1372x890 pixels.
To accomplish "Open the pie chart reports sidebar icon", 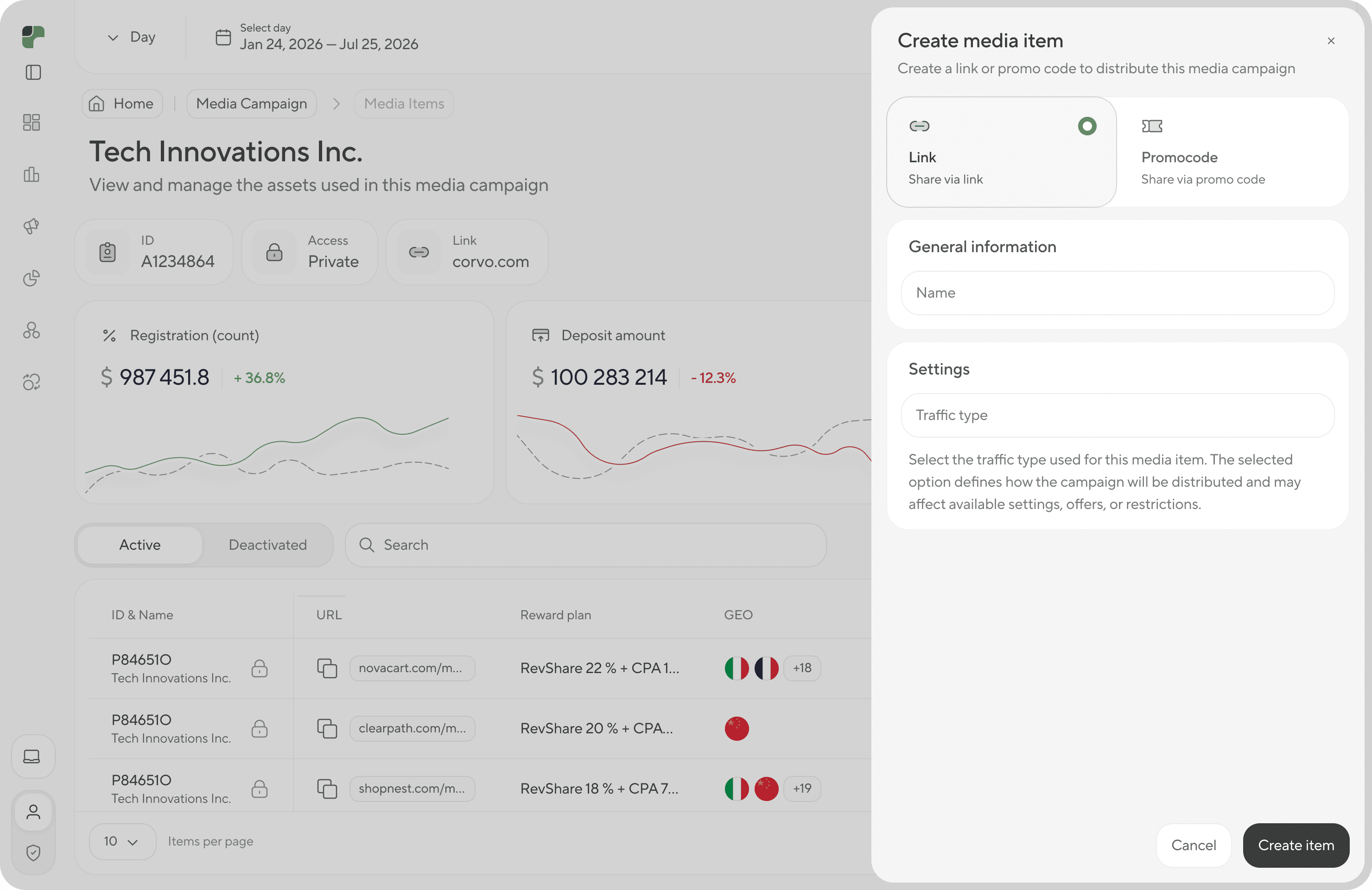I will (x=32, y=278).
